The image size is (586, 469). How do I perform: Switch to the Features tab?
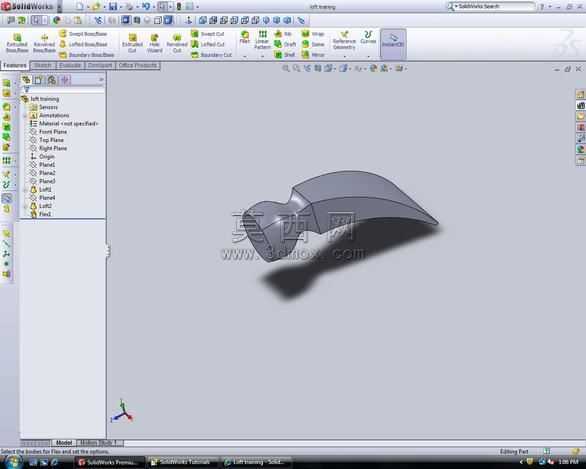pyautogui.click(x=15, y=65)
